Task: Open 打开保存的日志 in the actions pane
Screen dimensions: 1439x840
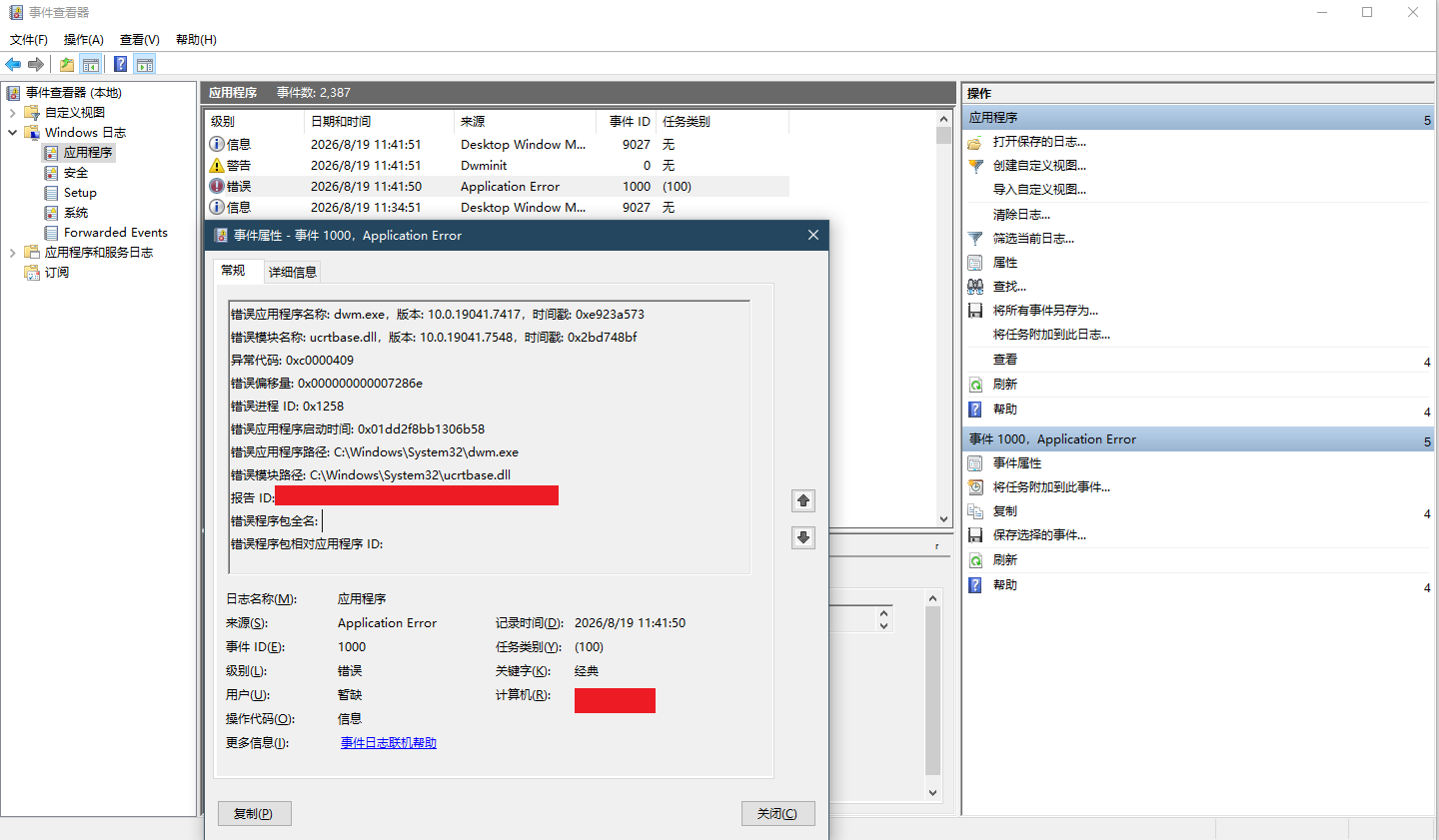Action: click(x=1039, y=142)
